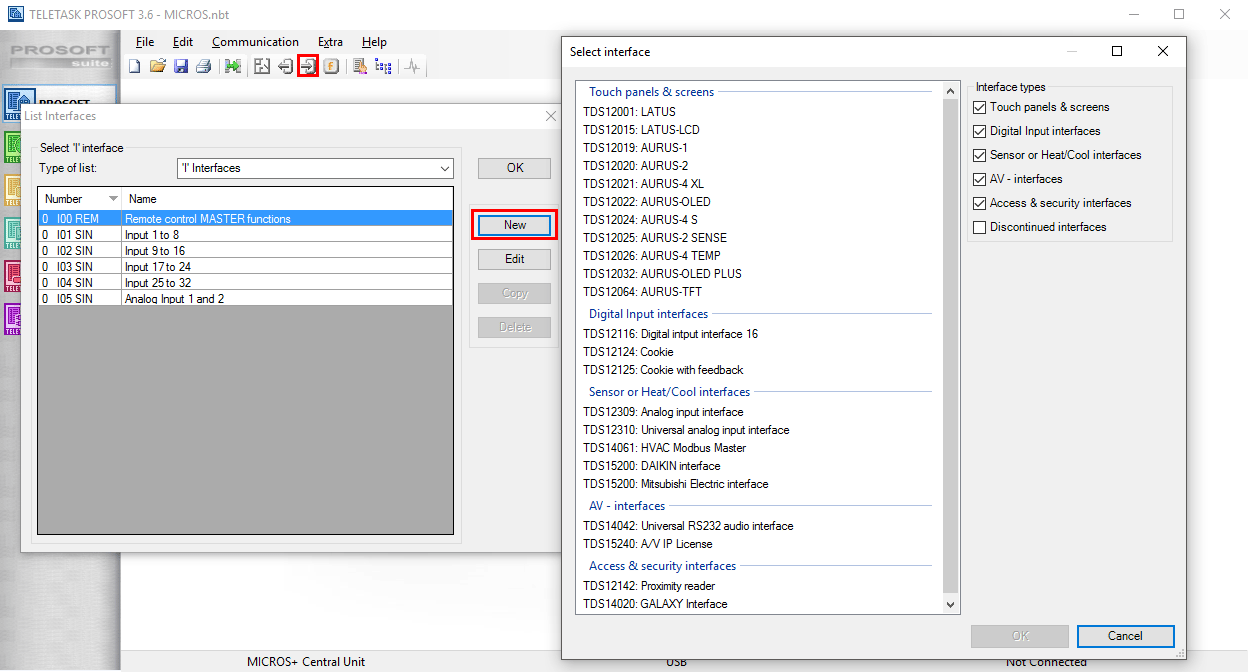The image size is (1248, 672).
Task: Click the blue tree structure toolbar icon
Action: (x=383, y=67)
